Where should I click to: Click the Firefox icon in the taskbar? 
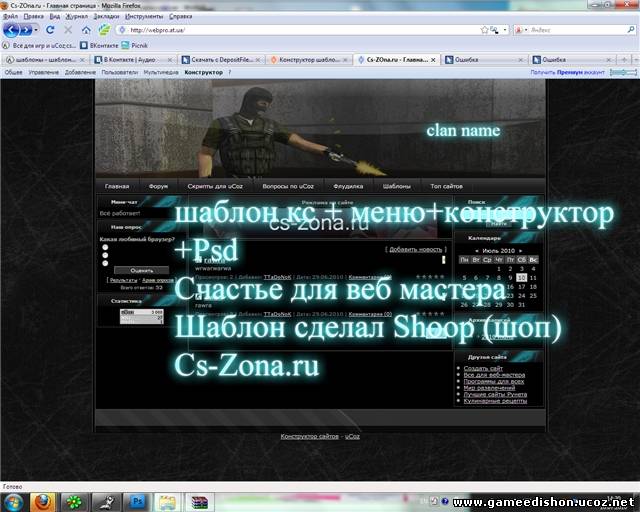pos(42,501)
